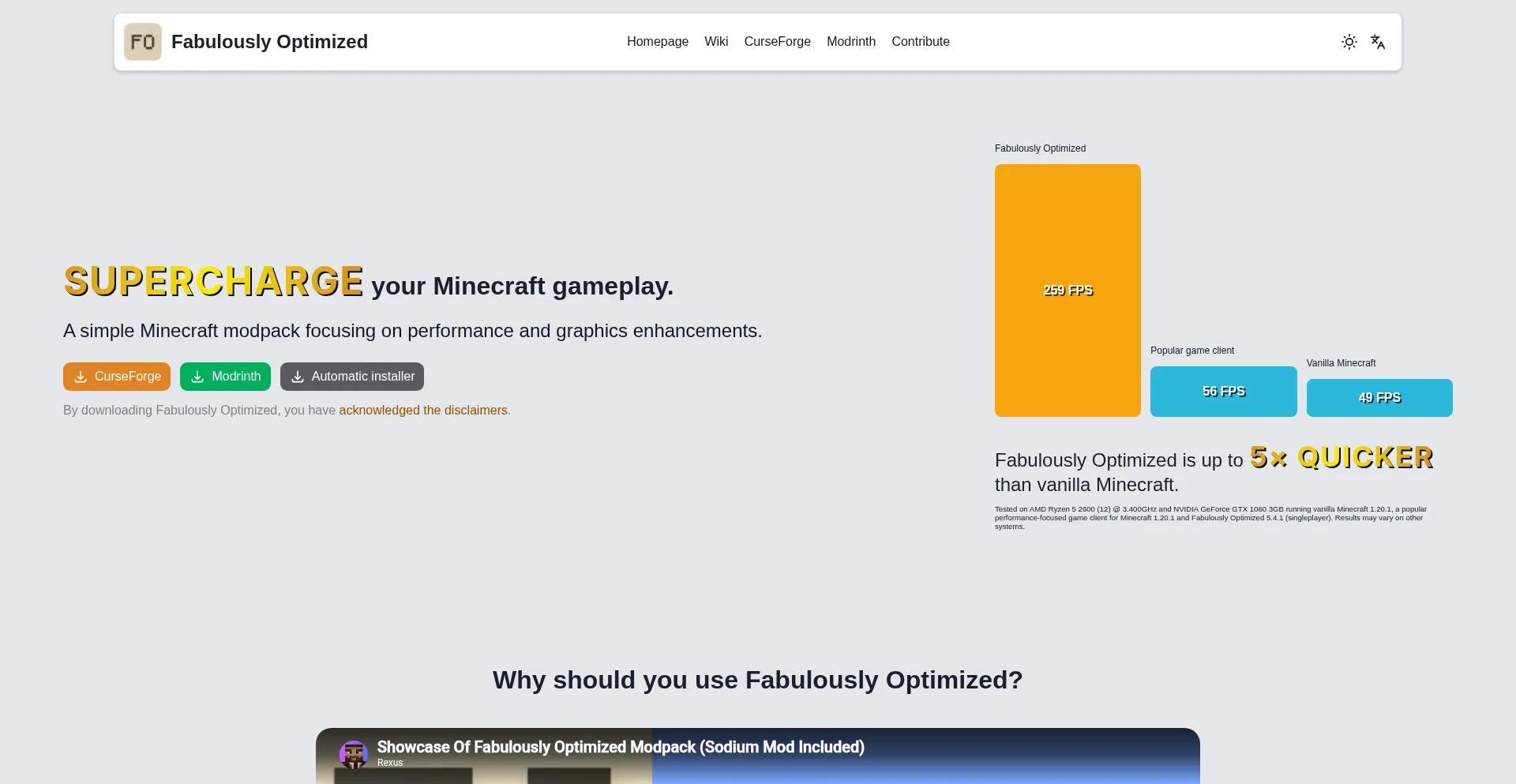Click the Fabulously Optimized site title
The width and height of the screenshot is (1516, 784).
269,42
